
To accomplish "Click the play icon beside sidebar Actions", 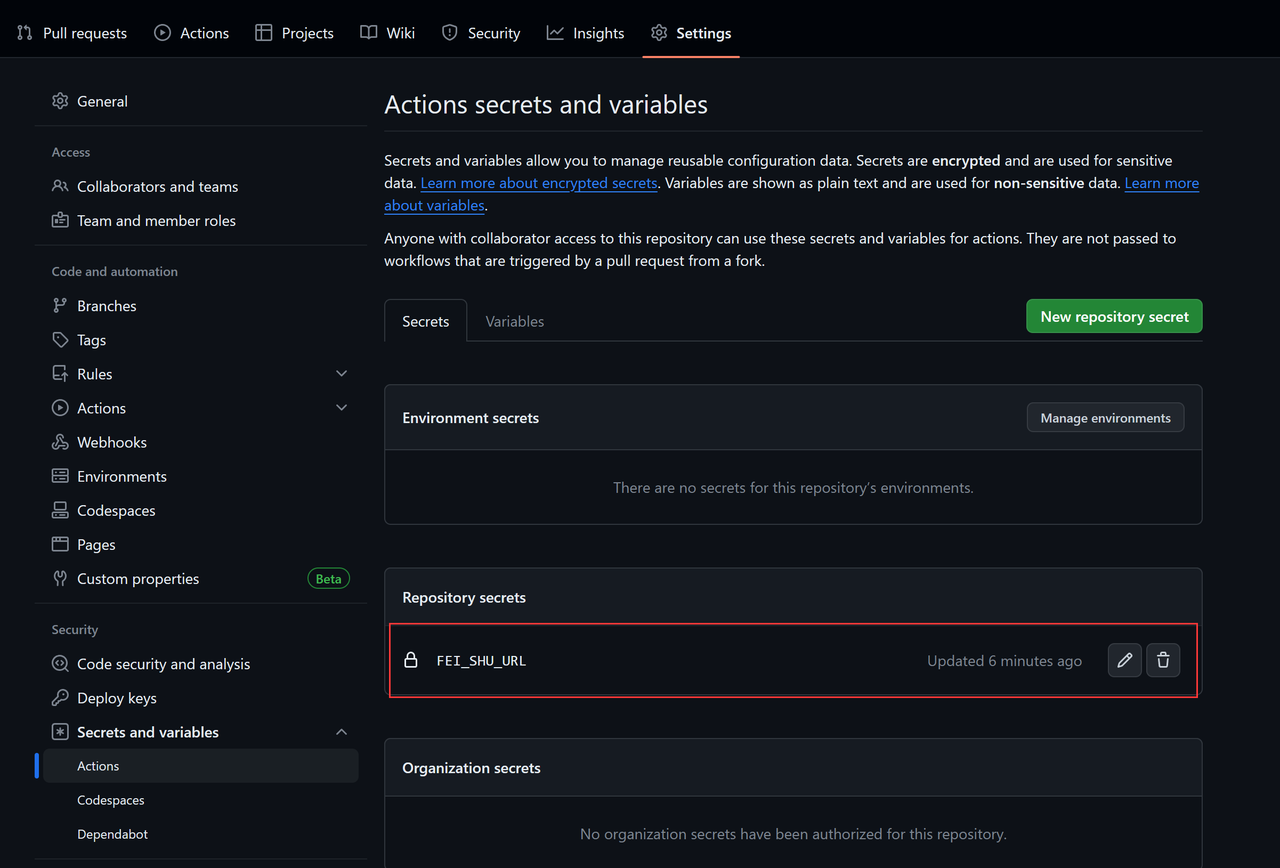I will pos(60,407).
